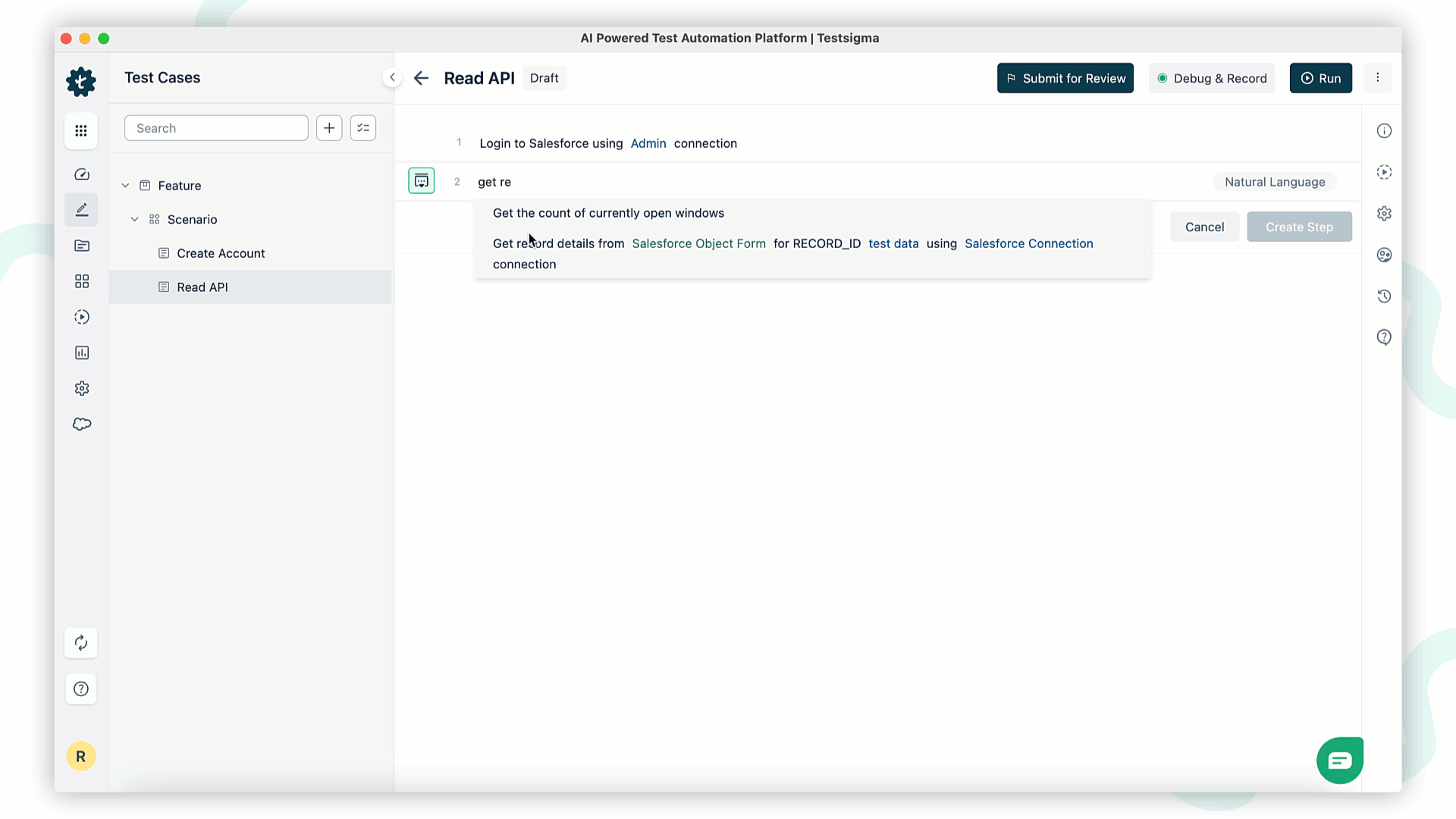Click Submit for Review button
The image size is (1456, 819).
tap(1065, 78)
